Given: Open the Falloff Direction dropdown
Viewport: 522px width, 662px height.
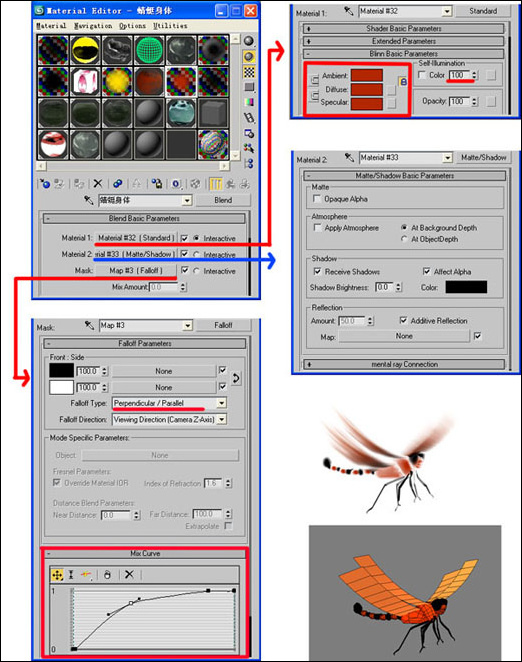Looking at the screenshot, I should (x=222, y=419).
